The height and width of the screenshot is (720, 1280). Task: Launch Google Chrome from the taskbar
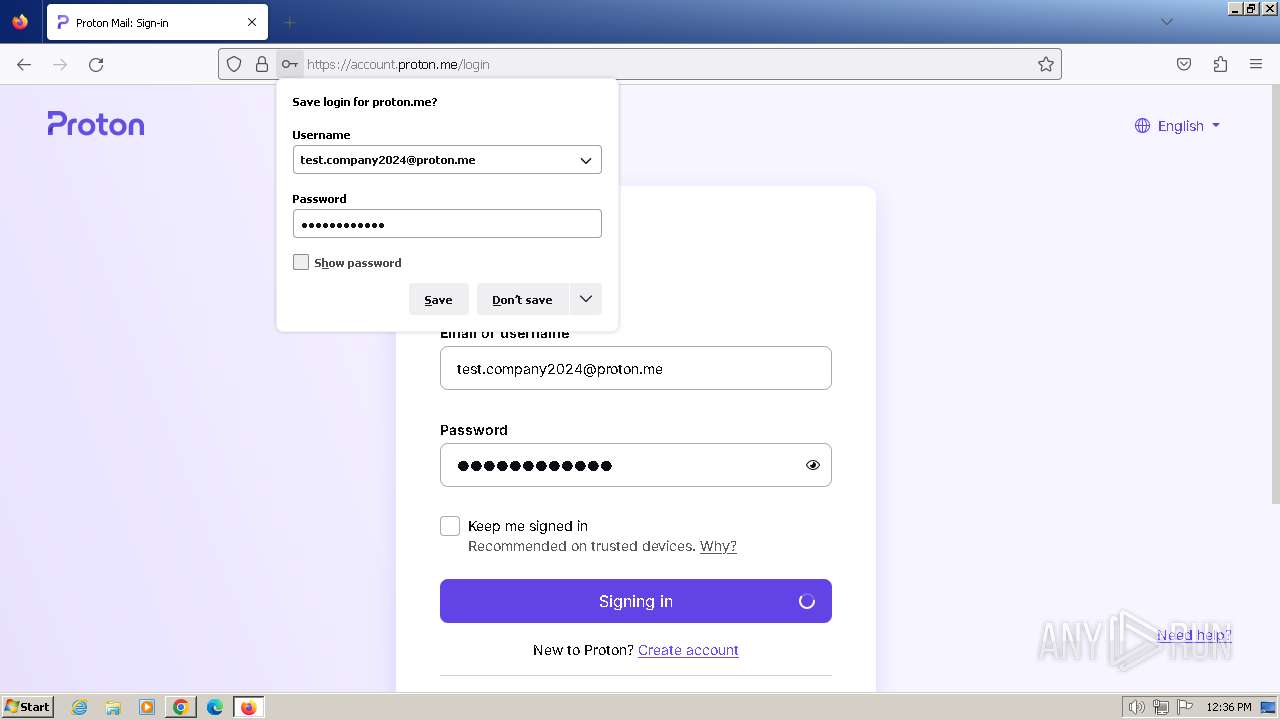click(181, 707)
